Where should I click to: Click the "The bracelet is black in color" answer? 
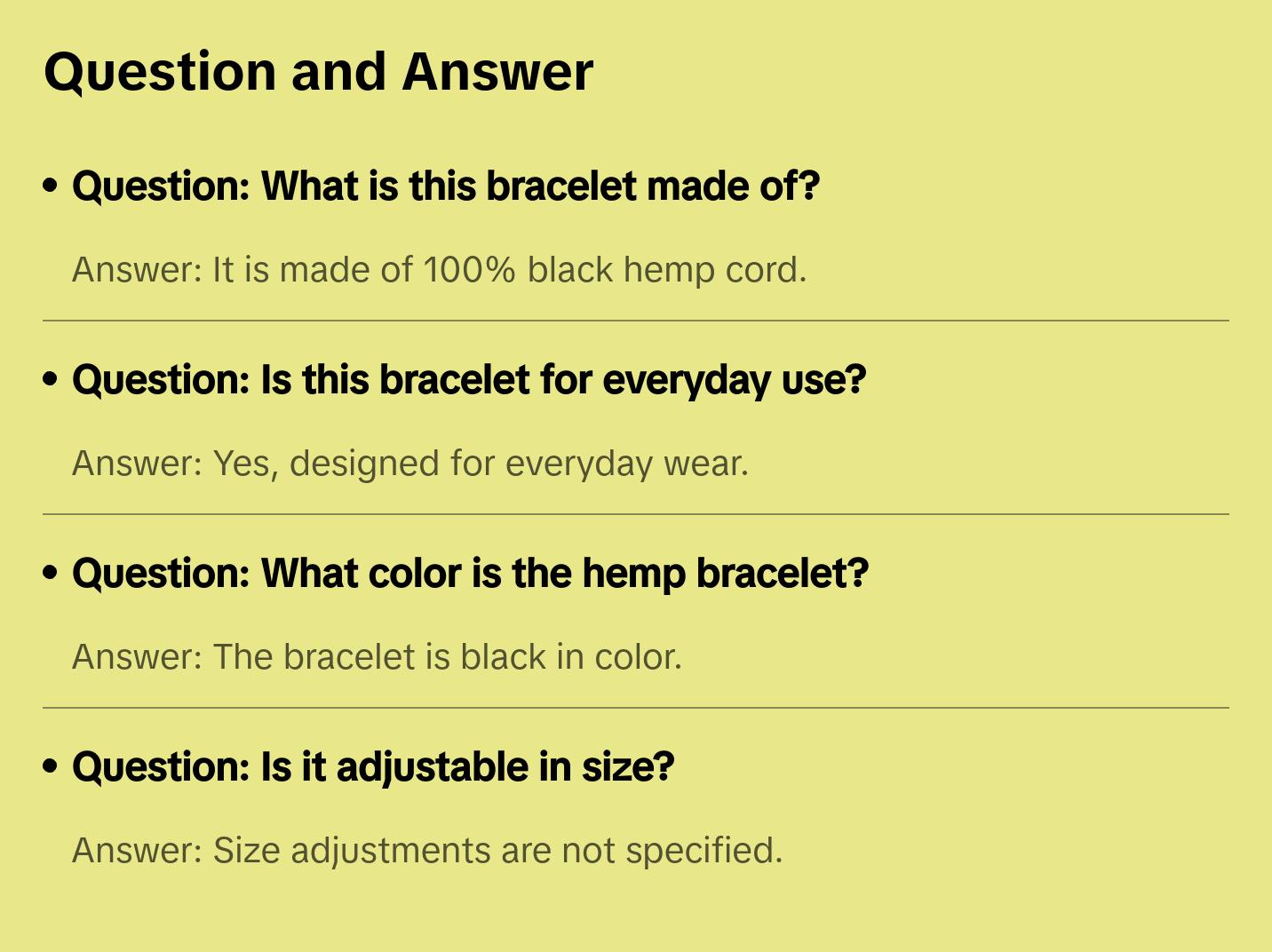point(377,657)
